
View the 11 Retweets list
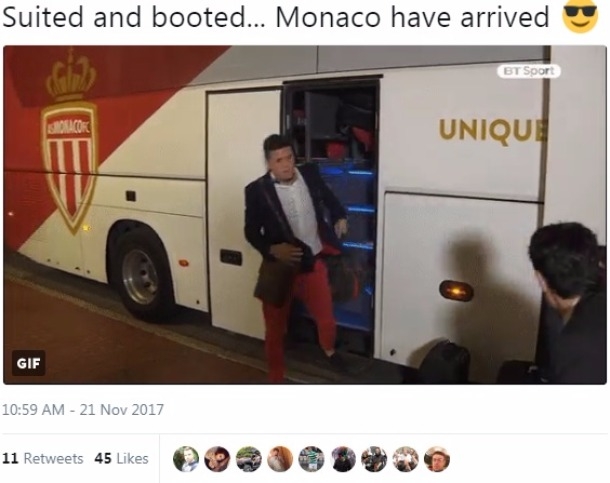pyautogui.click(x=43, y=458)
